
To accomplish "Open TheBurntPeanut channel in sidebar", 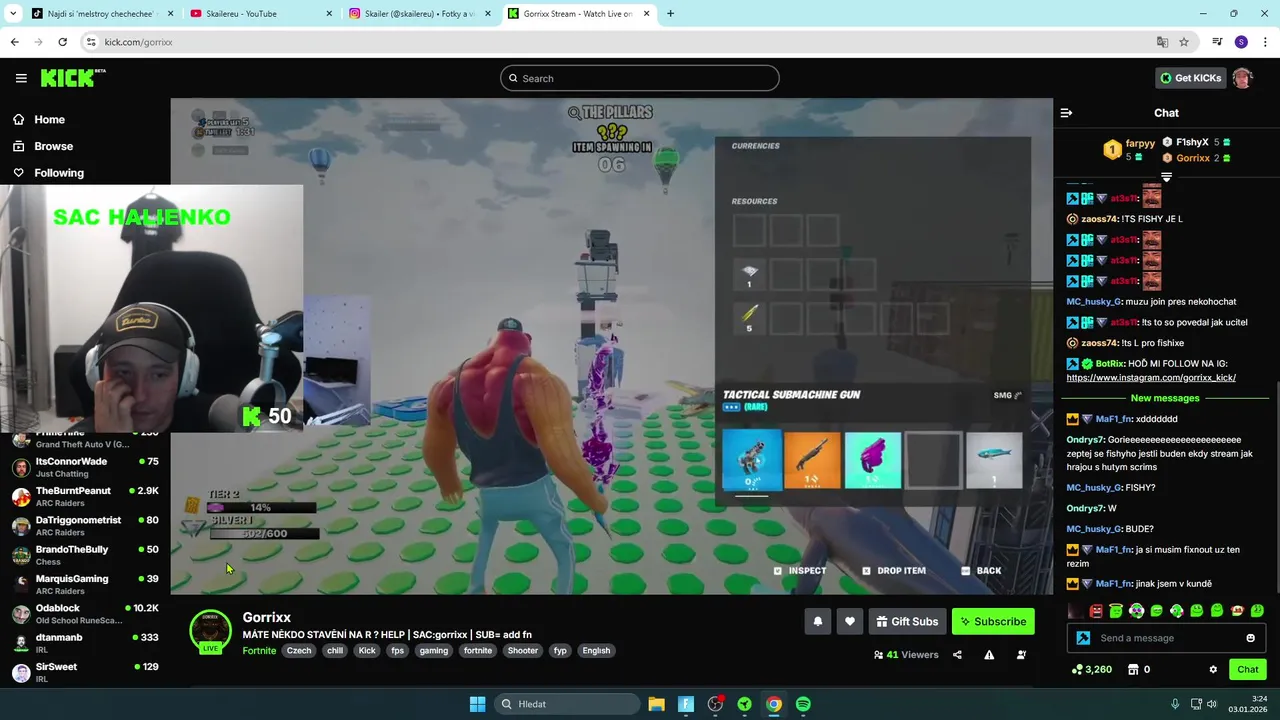I will point(85,497).
